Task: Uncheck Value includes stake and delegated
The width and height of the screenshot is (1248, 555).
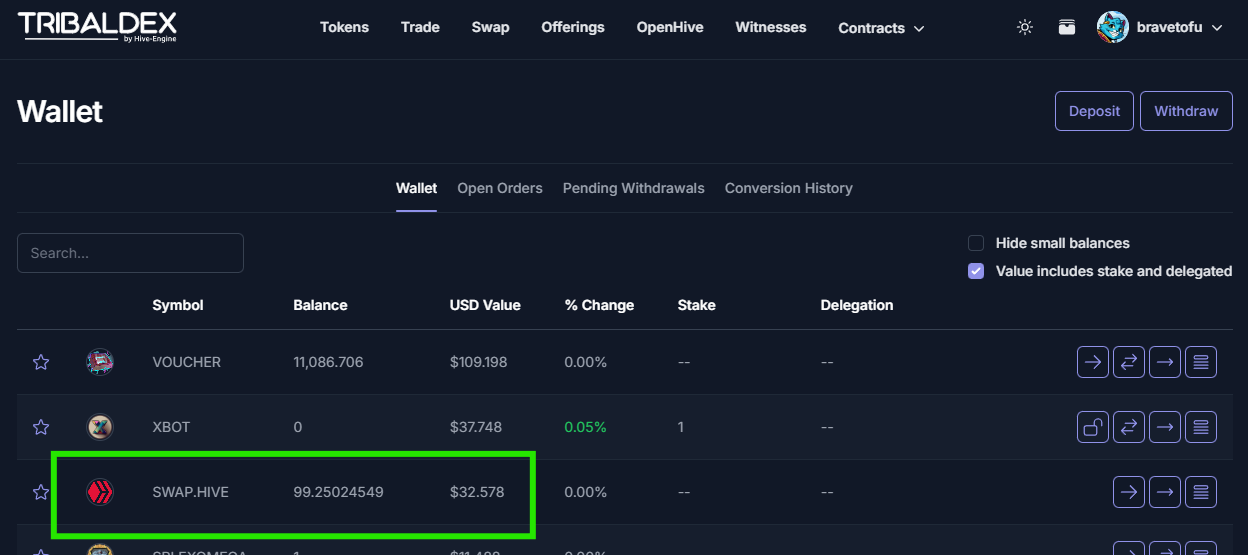Action: (976, 271)
